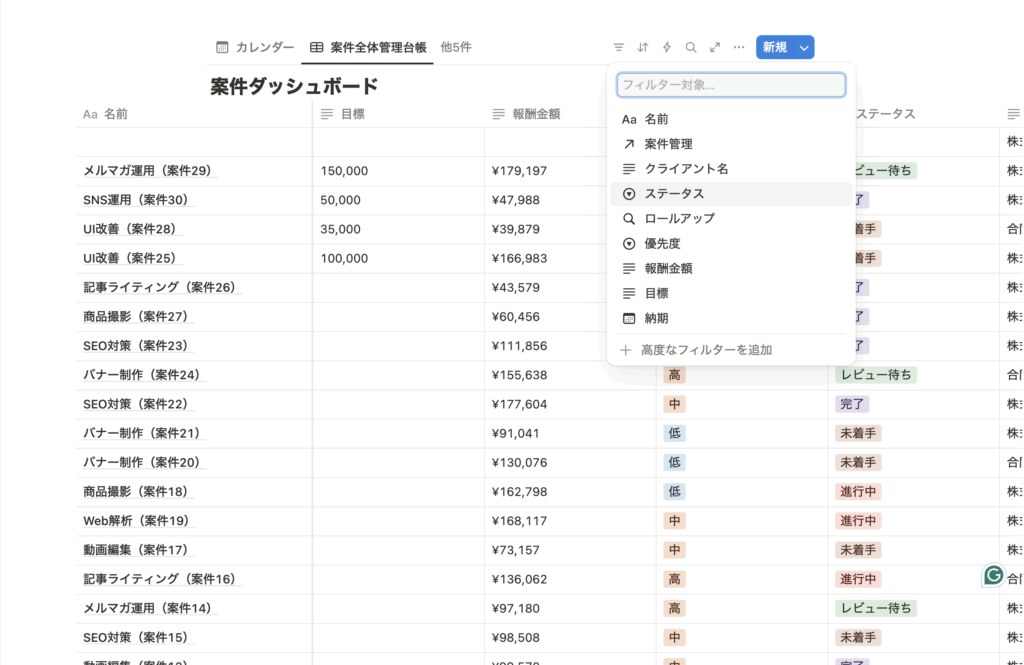Click the search magnifier icon in toolbar
1024x665 pixels.
pyautogui.click(x=691, y=47)
